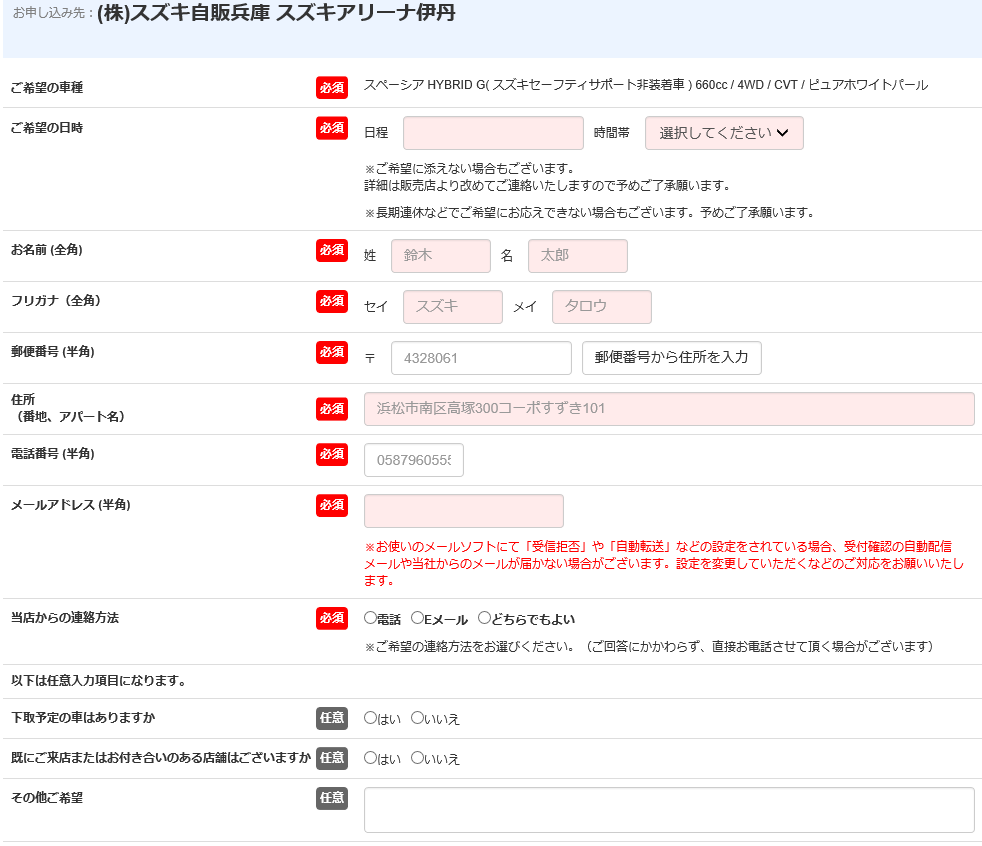Click the 電話番号 phone number field

click(414, 460)
